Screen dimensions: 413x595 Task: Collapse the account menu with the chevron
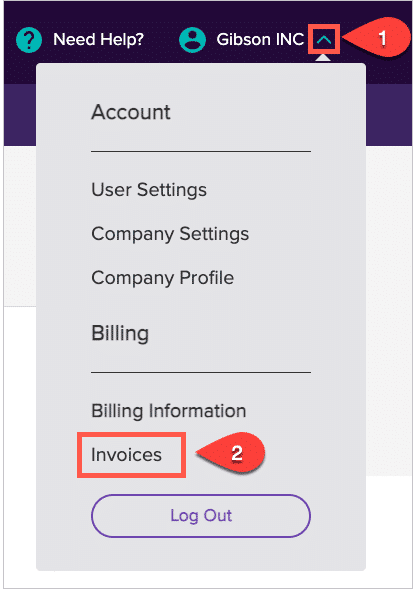tap(324, 39)
